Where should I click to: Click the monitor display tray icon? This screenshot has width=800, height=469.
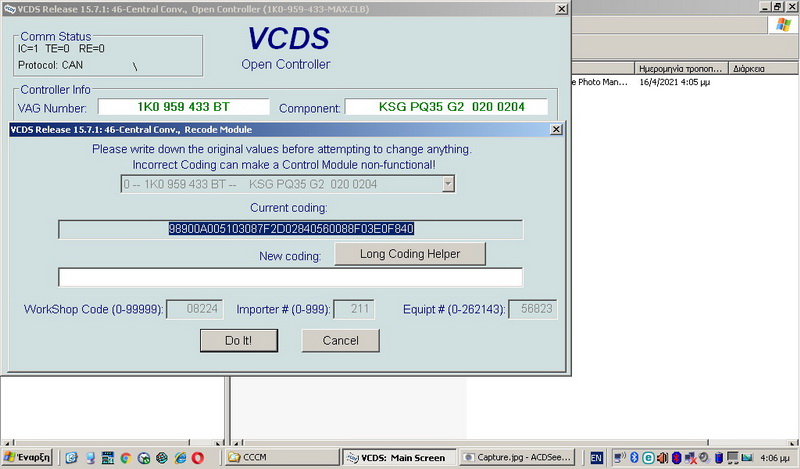click(733, 458)
